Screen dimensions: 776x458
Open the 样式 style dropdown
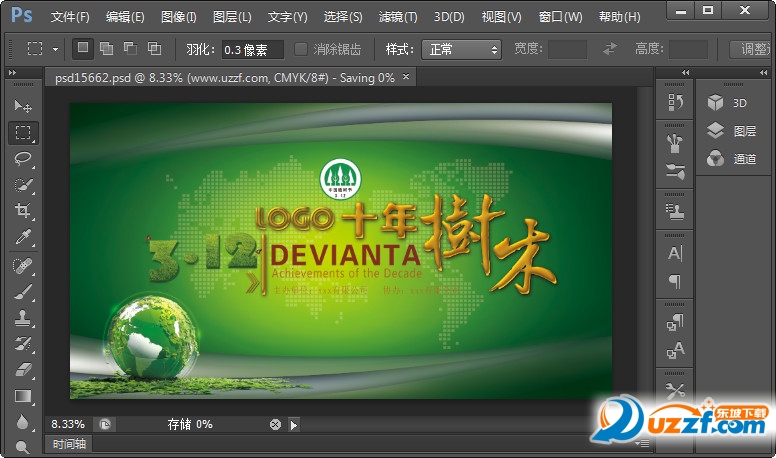(461, 50)
